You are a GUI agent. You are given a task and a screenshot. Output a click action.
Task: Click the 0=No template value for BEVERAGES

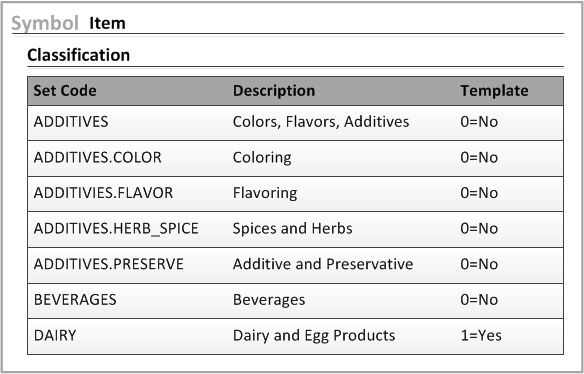(x=479, y=300)
